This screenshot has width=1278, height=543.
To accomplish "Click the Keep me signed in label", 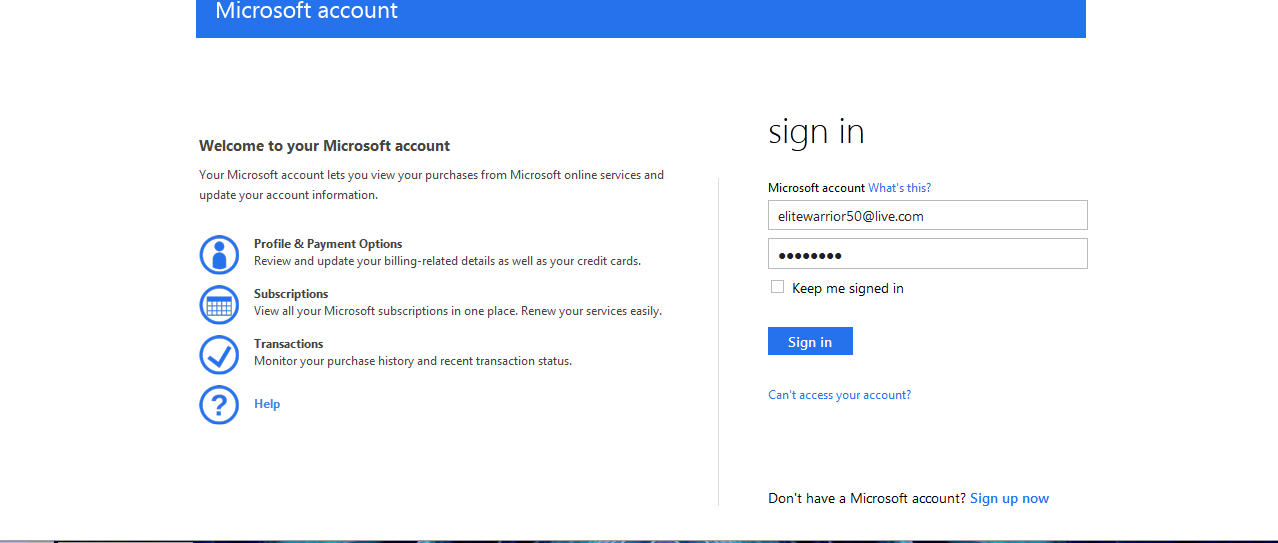I will (848, 288).
